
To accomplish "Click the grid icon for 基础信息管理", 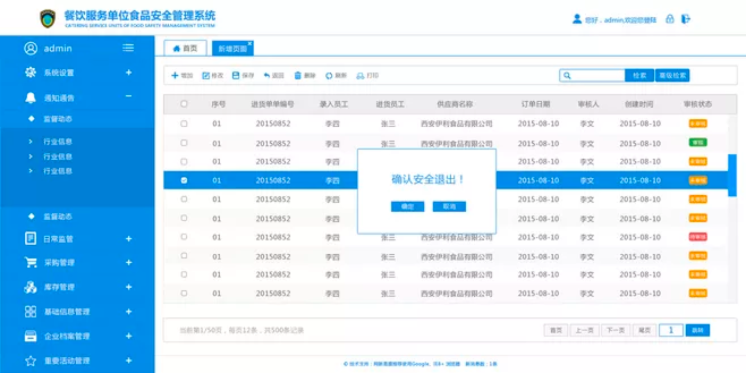I will (30, 312).
